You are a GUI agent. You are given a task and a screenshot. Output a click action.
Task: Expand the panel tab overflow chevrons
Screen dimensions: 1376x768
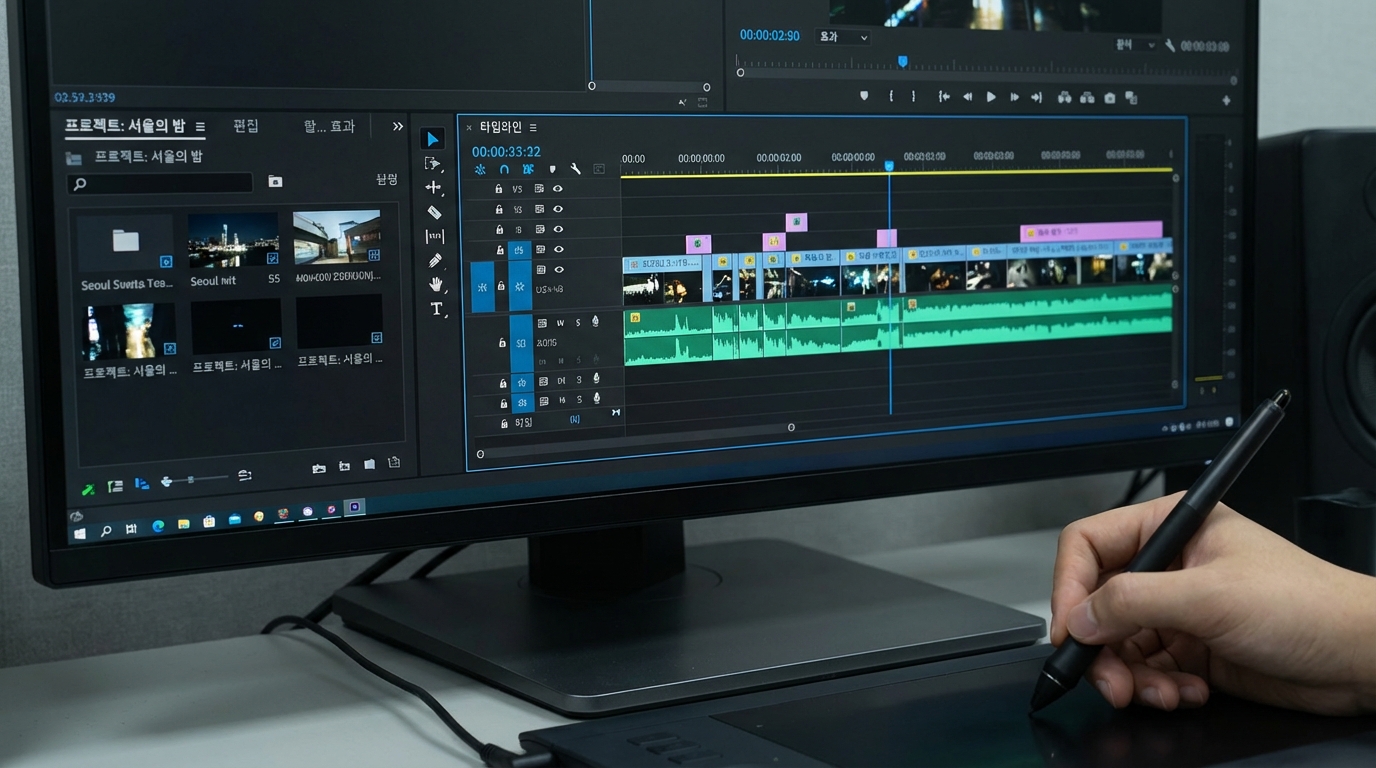pos(398,126)
